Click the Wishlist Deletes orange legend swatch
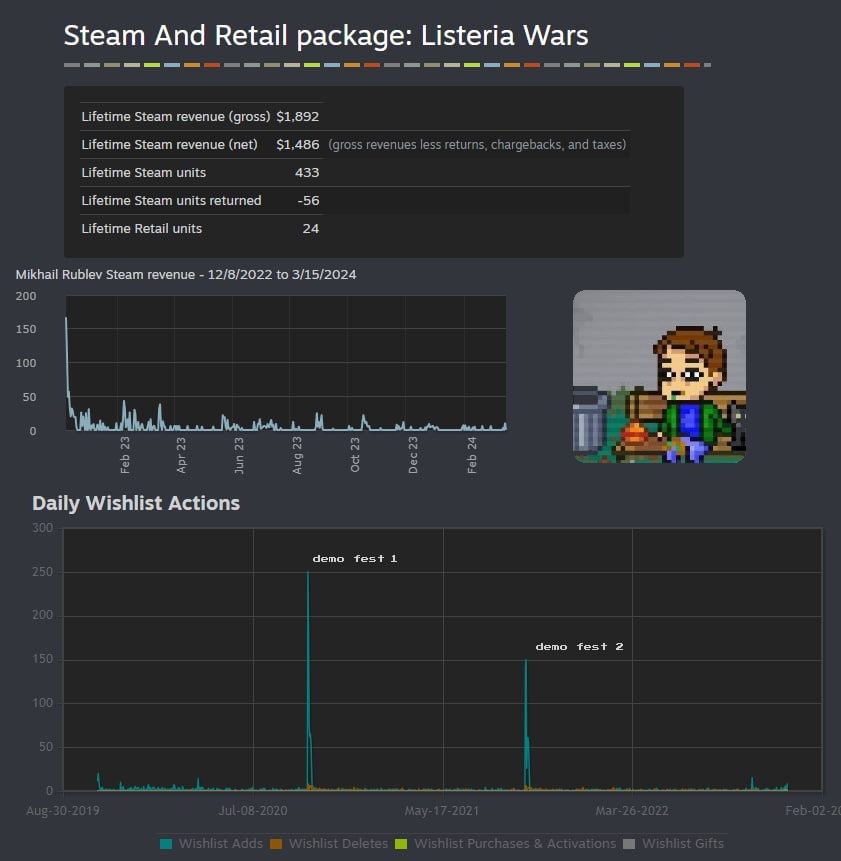841x861 pixels. 276,843
